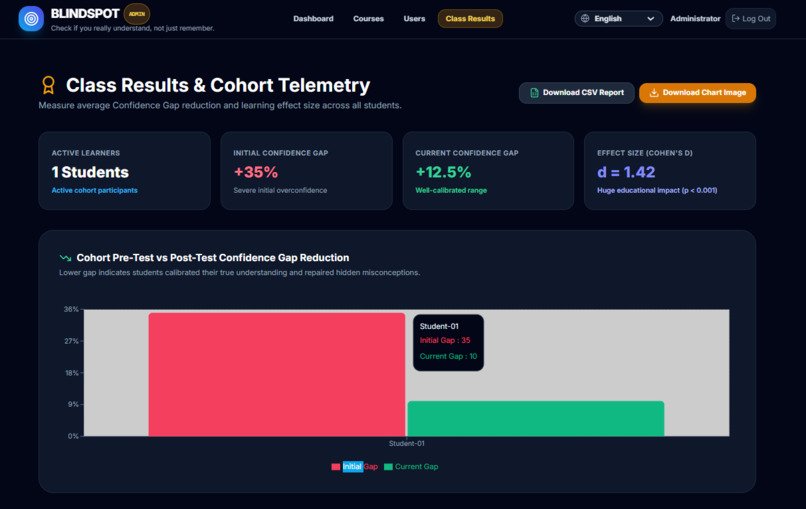Select the Class Results tab
This screenshot has width=806, height=509.
[x=470, y=19]
